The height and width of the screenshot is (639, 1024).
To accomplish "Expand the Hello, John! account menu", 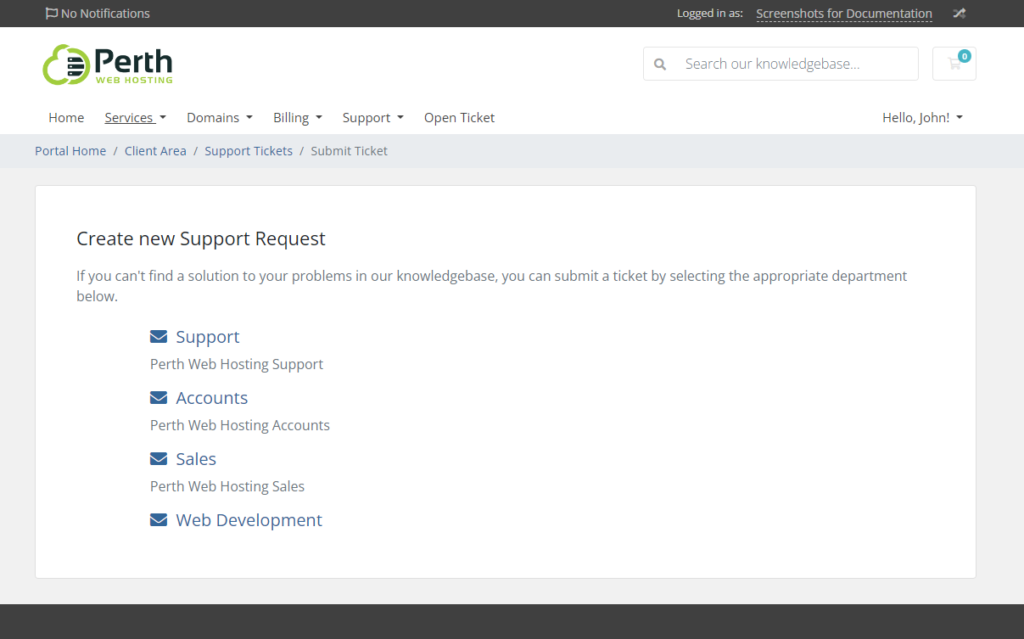I will coord(923,118).
